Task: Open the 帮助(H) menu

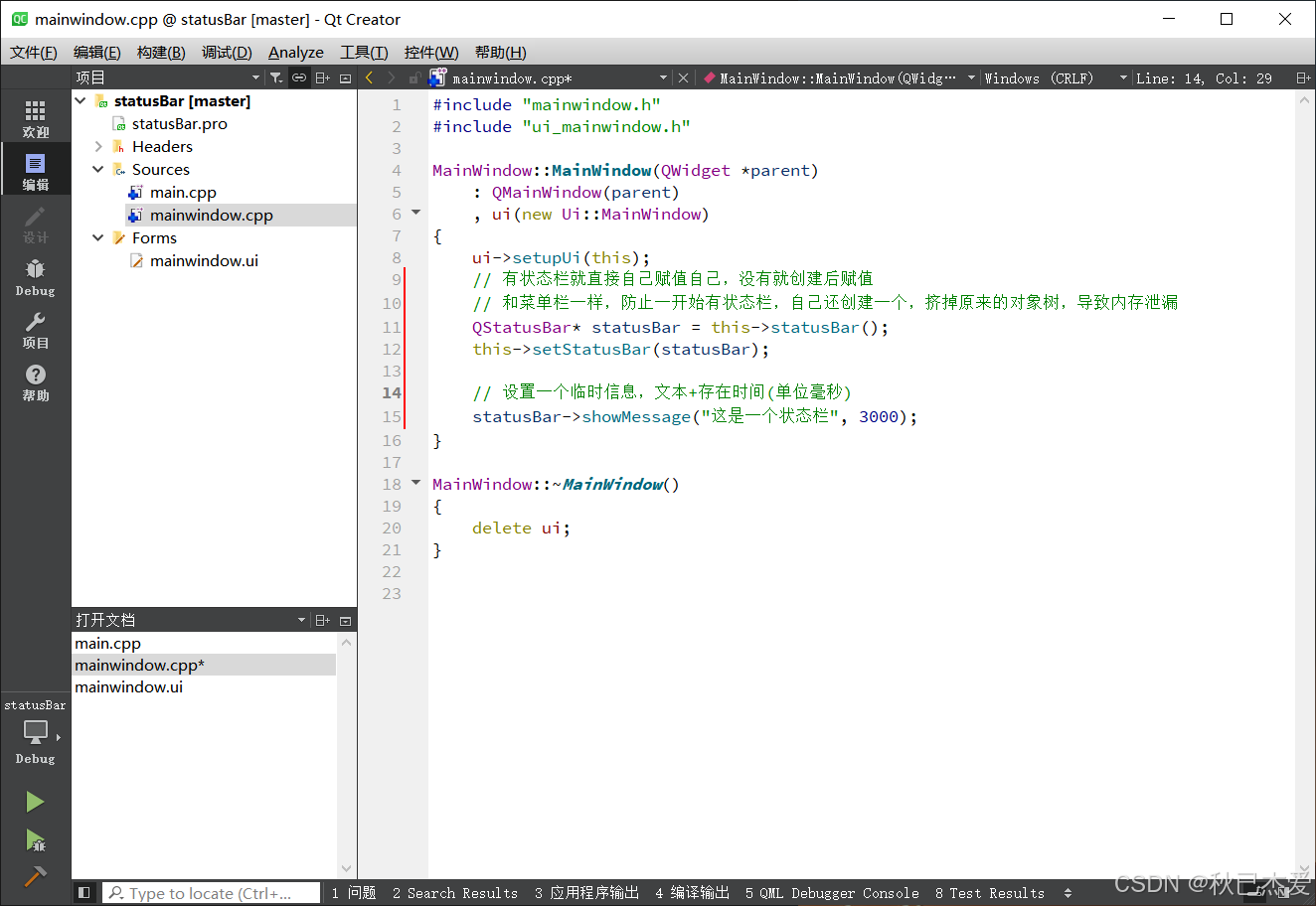Action: pyautogui.click(x=500, y=52)
